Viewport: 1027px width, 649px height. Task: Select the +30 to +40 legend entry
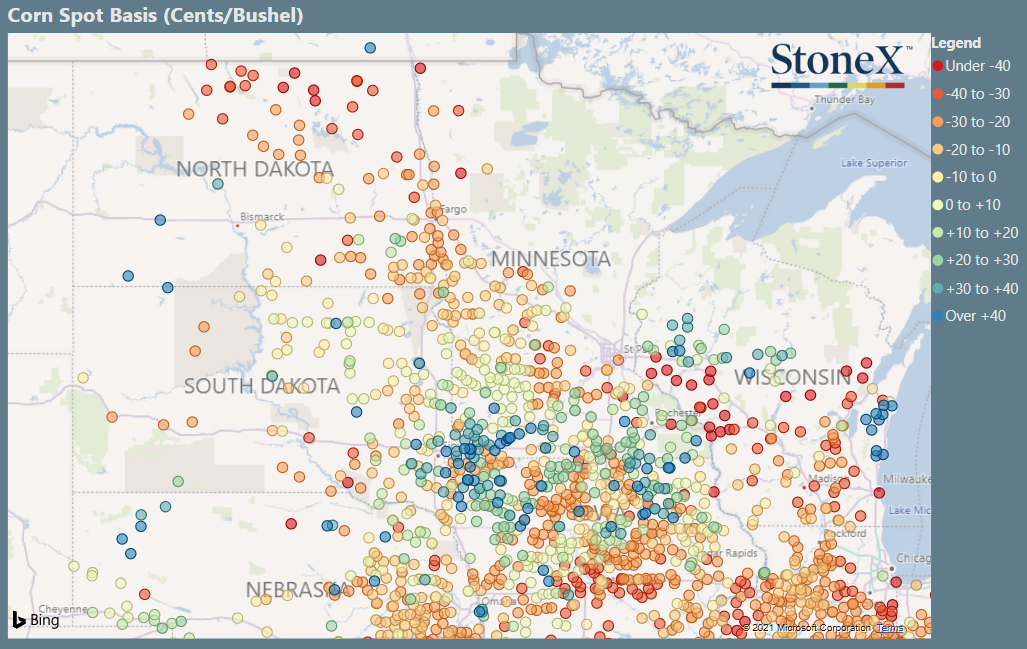[975, 288]
